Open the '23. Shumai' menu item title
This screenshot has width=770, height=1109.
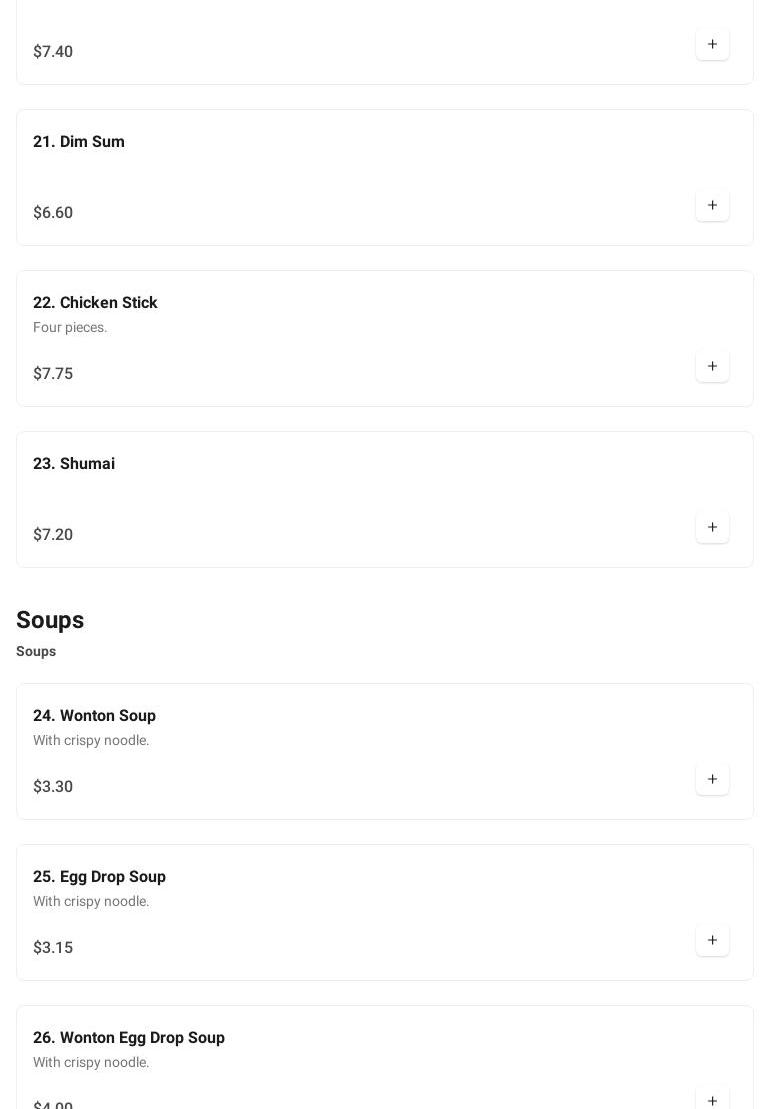(74, 464)
